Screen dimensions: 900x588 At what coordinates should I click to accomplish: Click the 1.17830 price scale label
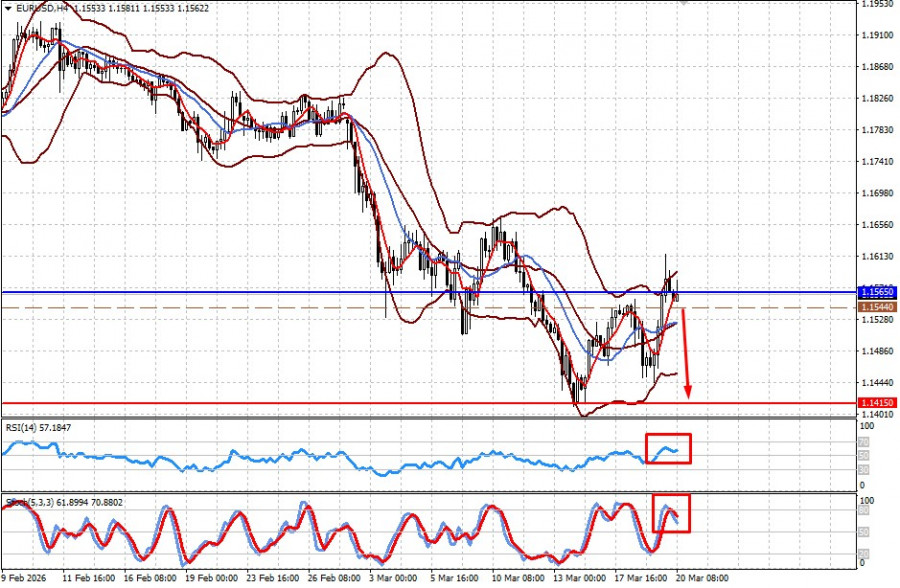pyautogui.click(x=878, y=130)
